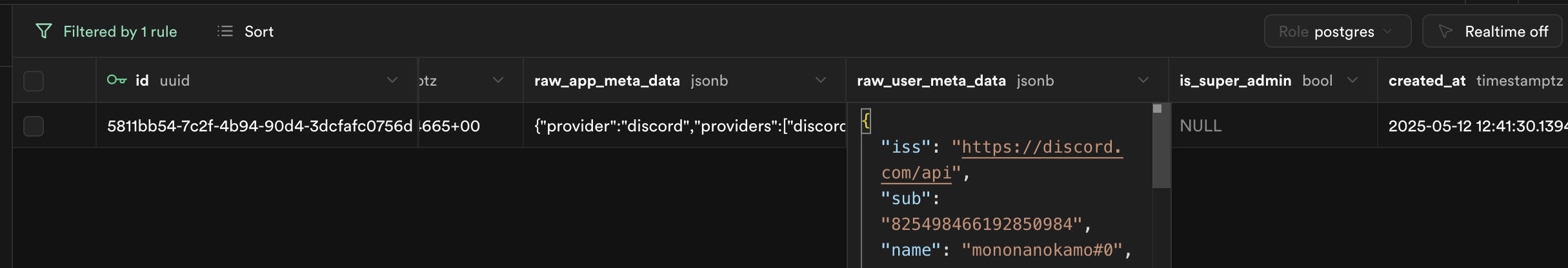Follow the discord.com/api link in the JSON editor
The height and width of the screenshot is (268, 1568).
pyautogui.click(x=1041, y=148)
